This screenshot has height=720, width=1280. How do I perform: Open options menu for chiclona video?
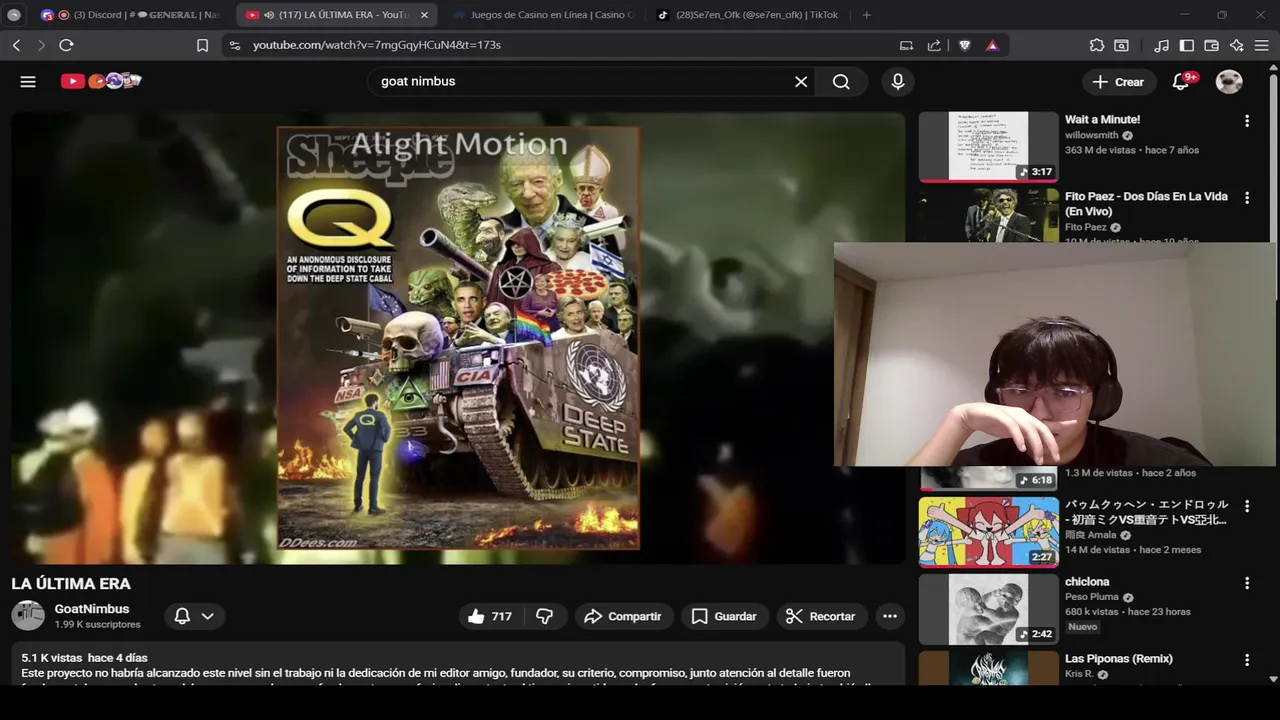coord(1247,583)
